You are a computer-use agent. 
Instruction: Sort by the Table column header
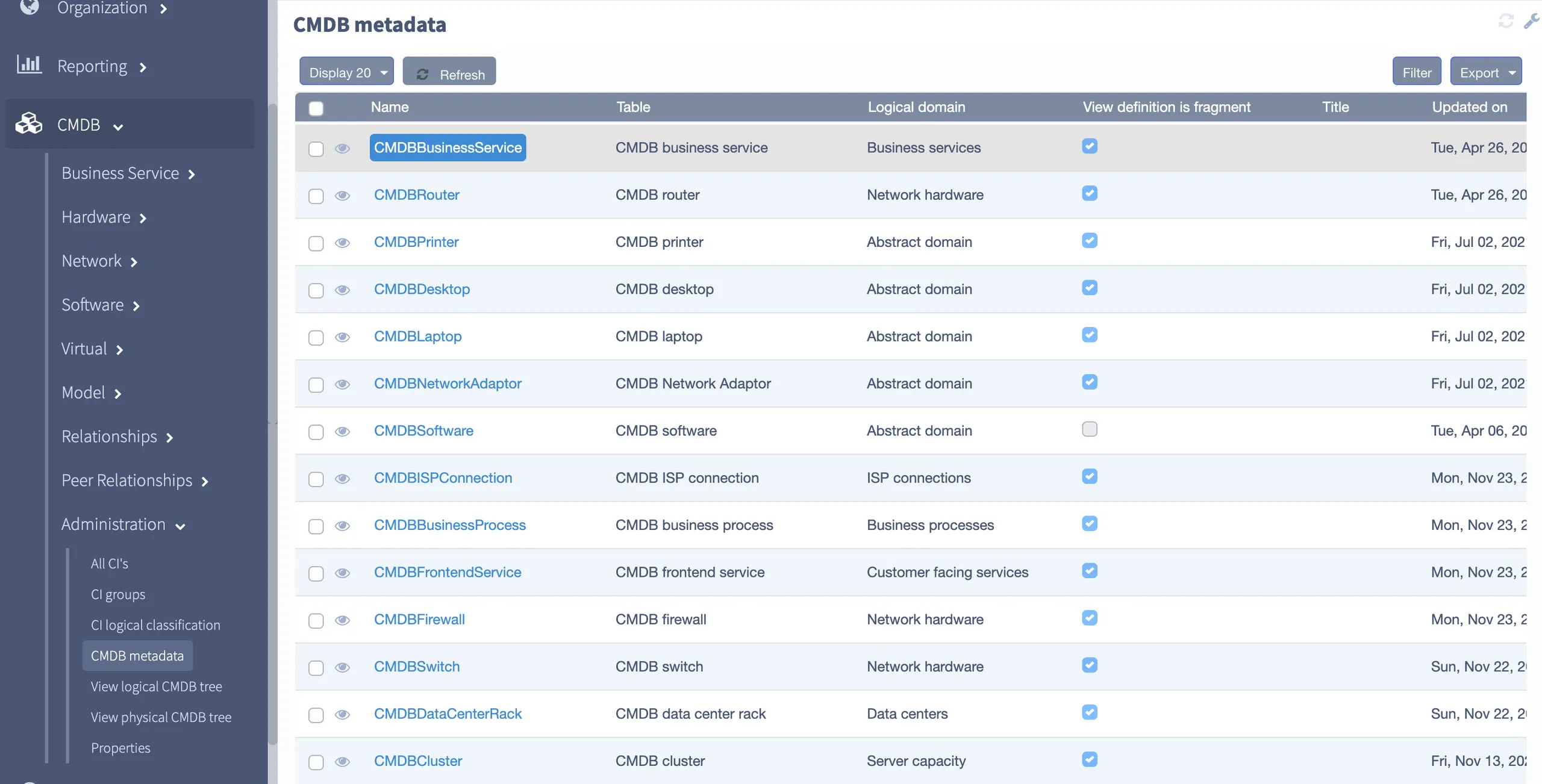tap(633, 107)
